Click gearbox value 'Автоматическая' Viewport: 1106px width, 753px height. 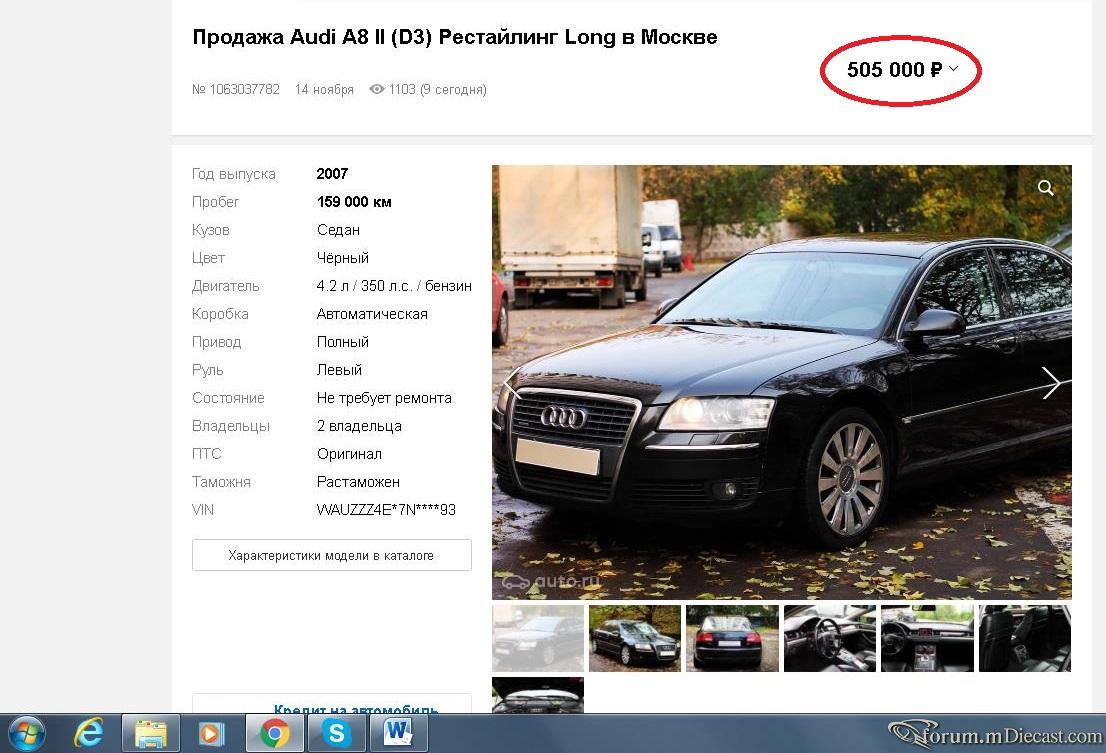click(372, 314)
